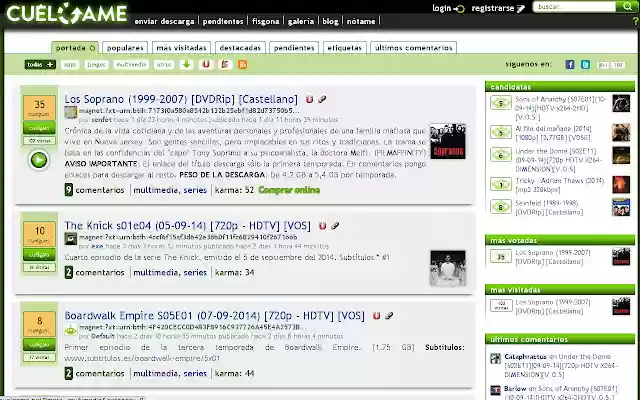This screenshot has width=640, height=400.
Task: Click magnet icon next to Boardwalk Empire title
Action: tap(376, 316)
